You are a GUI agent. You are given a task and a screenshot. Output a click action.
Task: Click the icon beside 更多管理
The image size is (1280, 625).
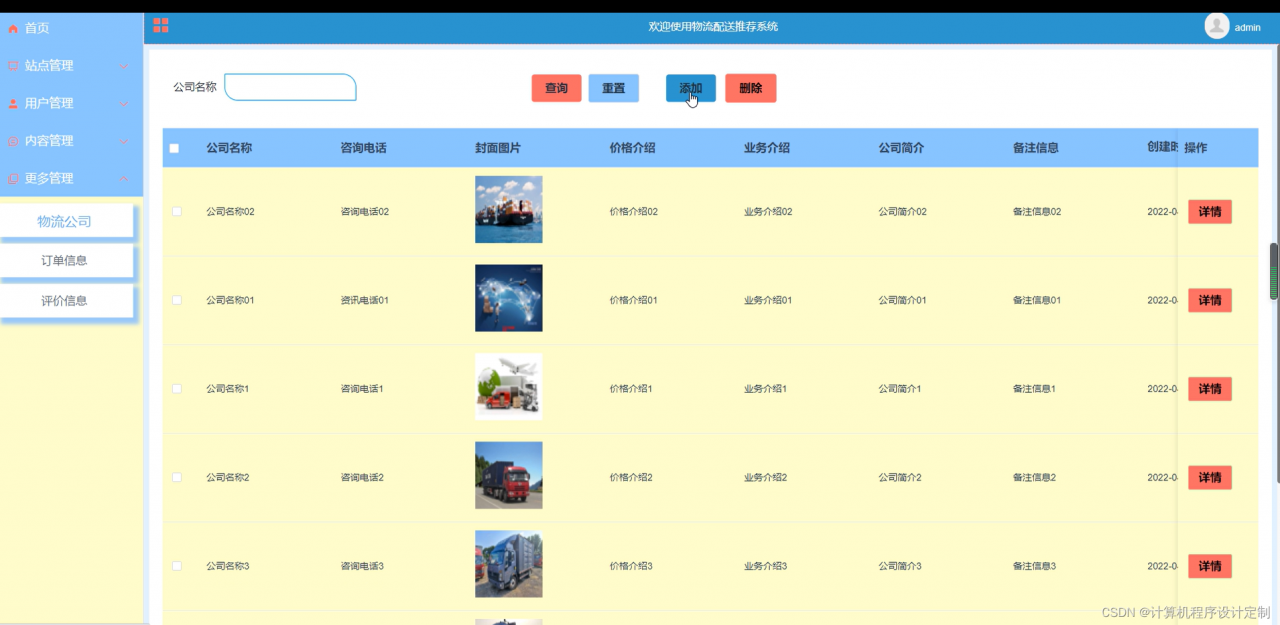click(13, 179)
